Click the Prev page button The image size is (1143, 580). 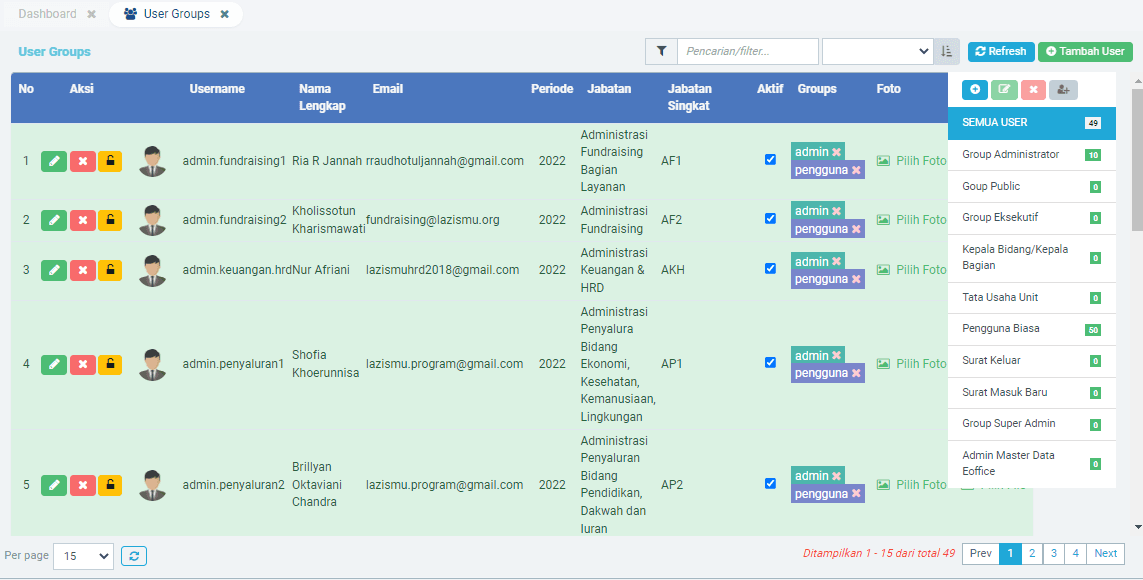tap(980, 554)
